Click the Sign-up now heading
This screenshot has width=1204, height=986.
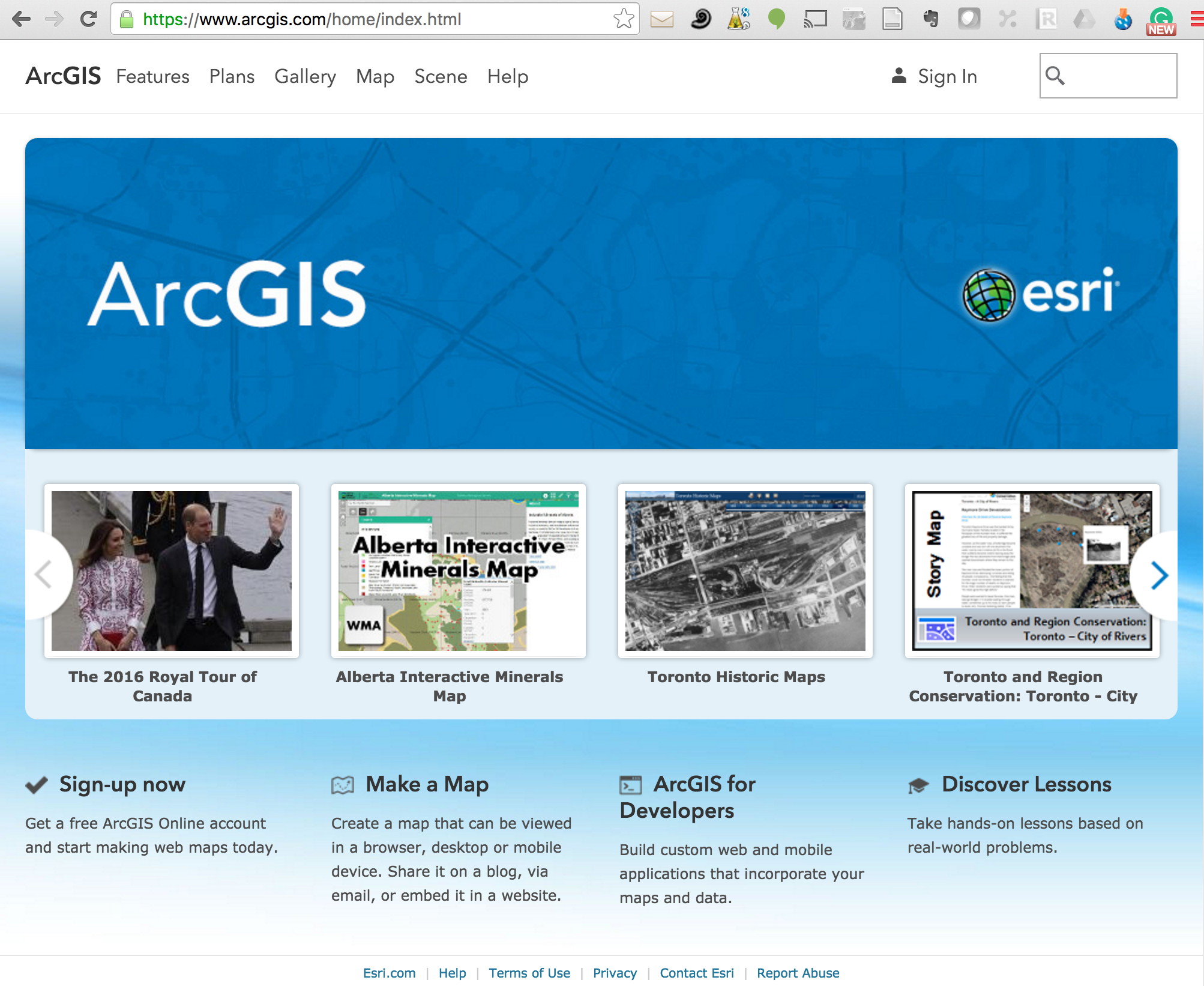pyautogui.click(x=122, y=785)
